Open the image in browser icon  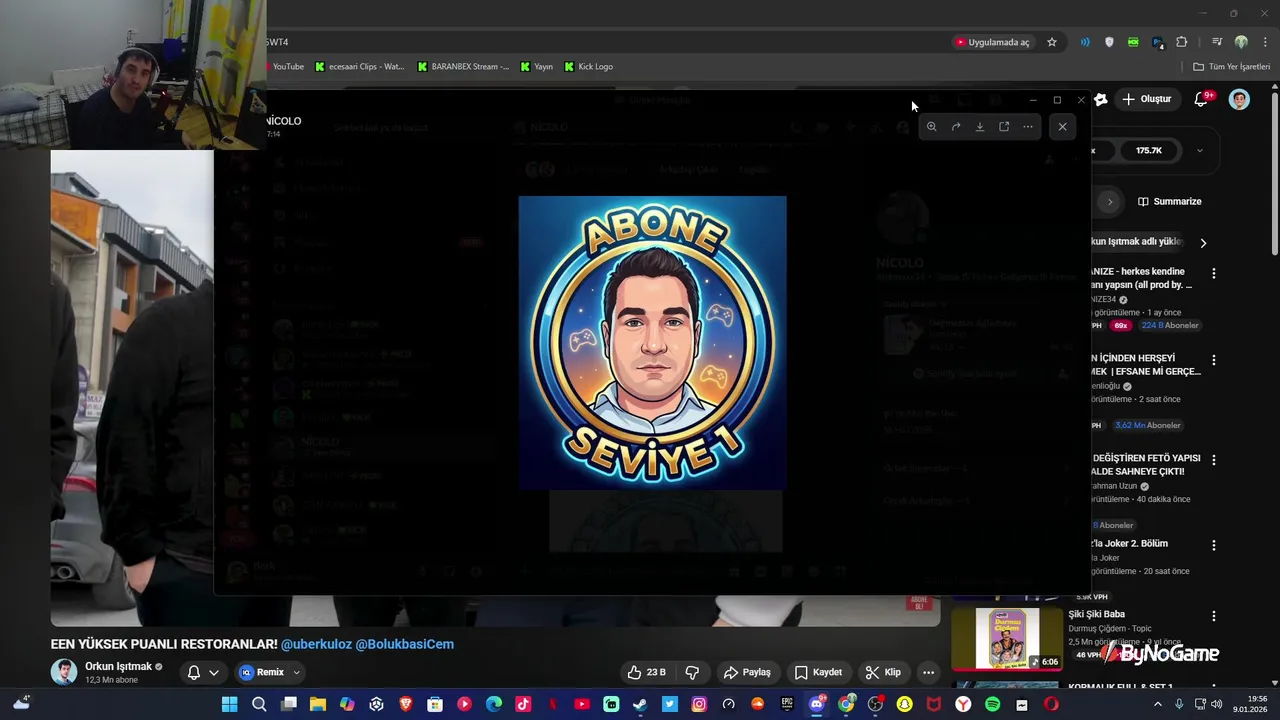coord(1004,127)
